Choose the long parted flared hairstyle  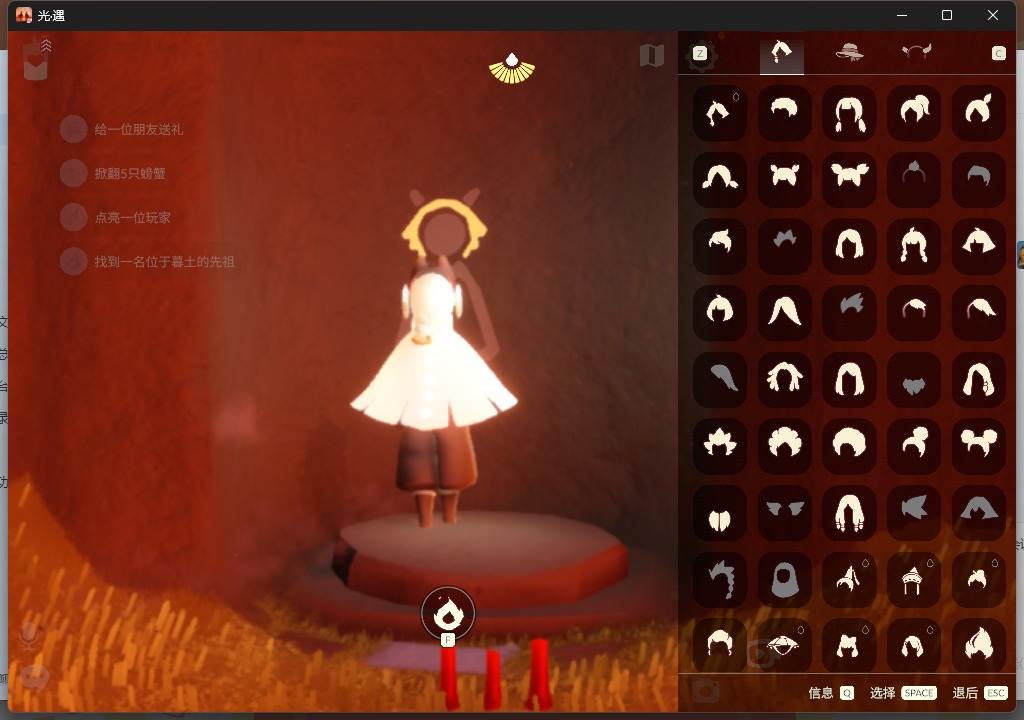pos(784,313)
